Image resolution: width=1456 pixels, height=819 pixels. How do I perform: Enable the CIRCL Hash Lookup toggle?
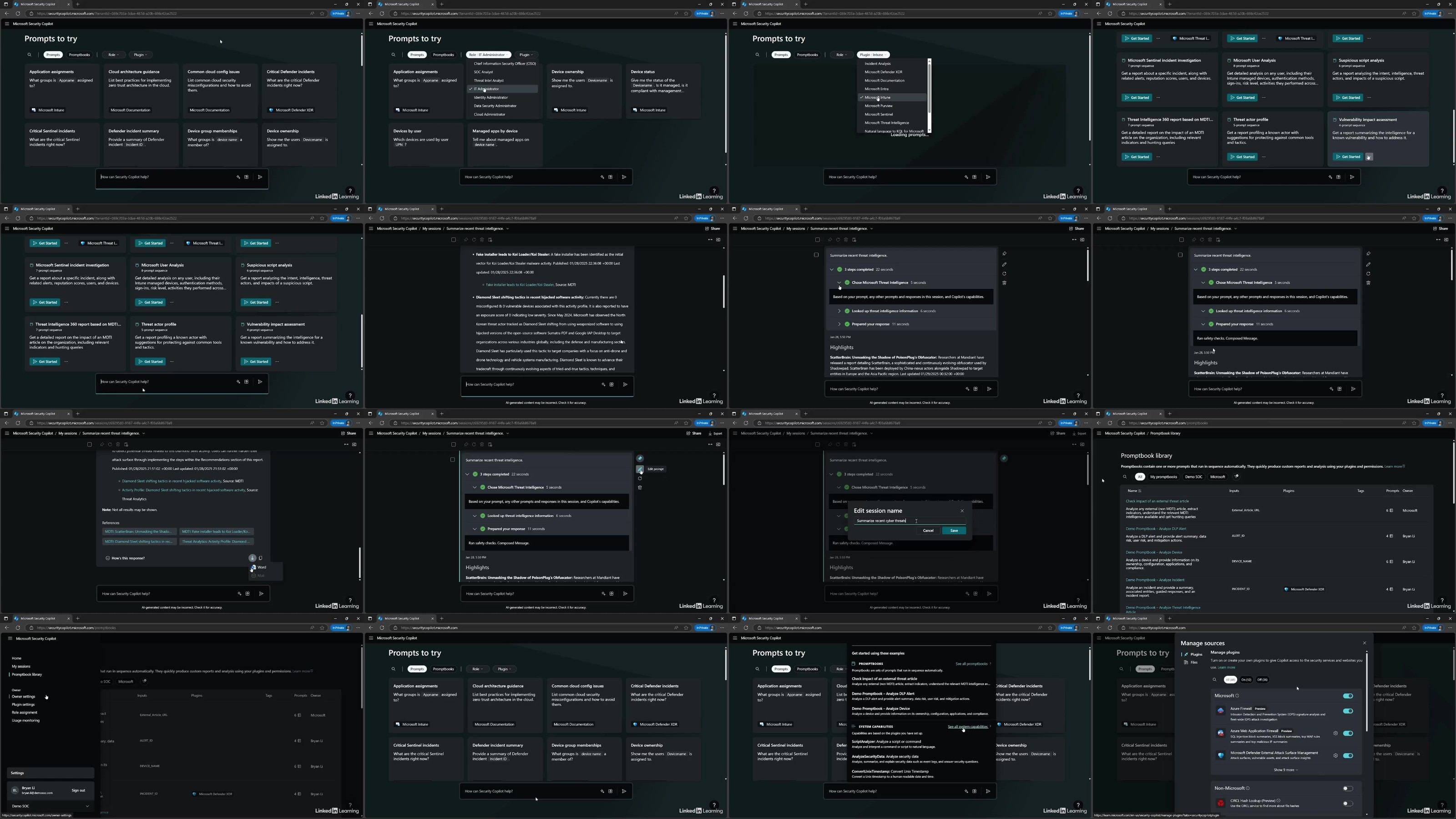pyautogui.click(x=1348, y=803)
